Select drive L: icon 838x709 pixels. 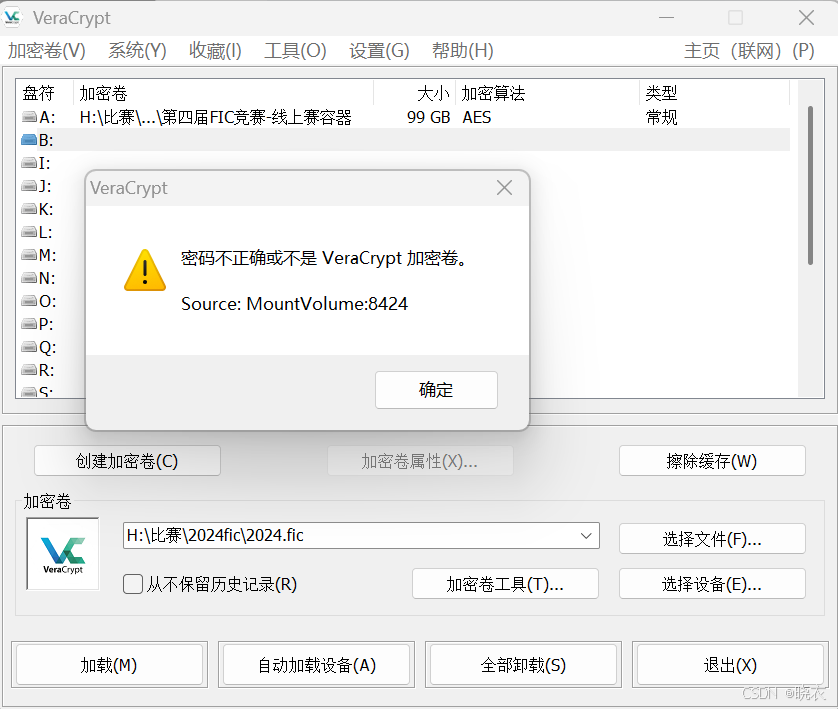coord(29,232)
